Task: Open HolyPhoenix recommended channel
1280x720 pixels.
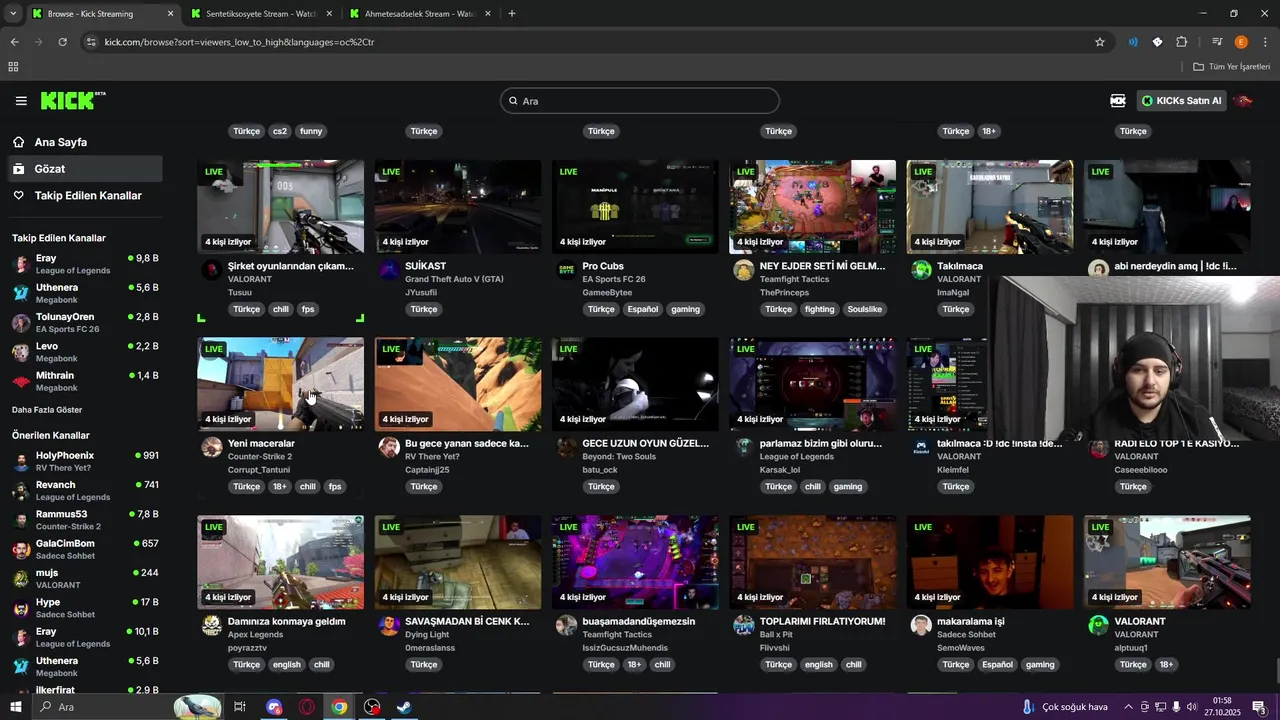Action: coord(84,461)
